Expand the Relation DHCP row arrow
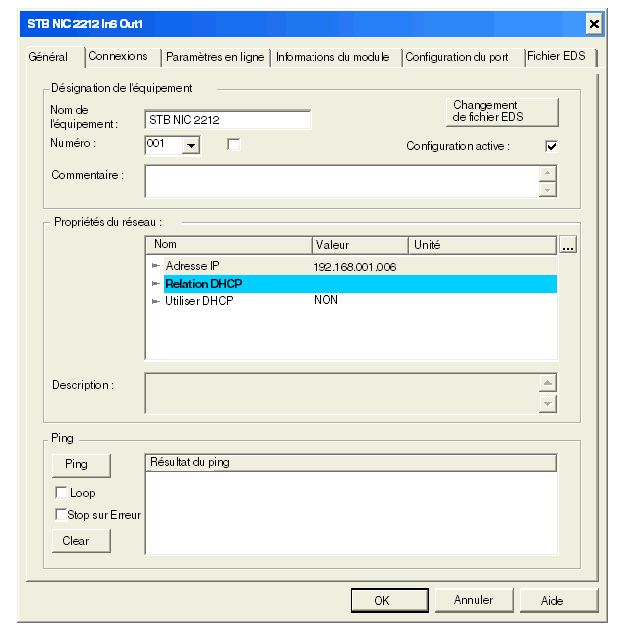Viewport: 625px width, 629px height. coord(156,284)
